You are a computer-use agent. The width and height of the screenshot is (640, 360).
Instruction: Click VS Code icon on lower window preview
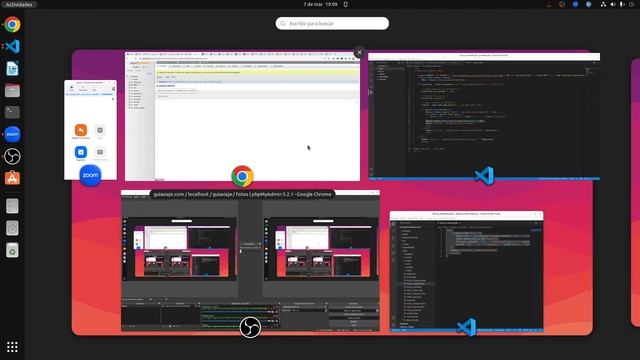[467, 327]
